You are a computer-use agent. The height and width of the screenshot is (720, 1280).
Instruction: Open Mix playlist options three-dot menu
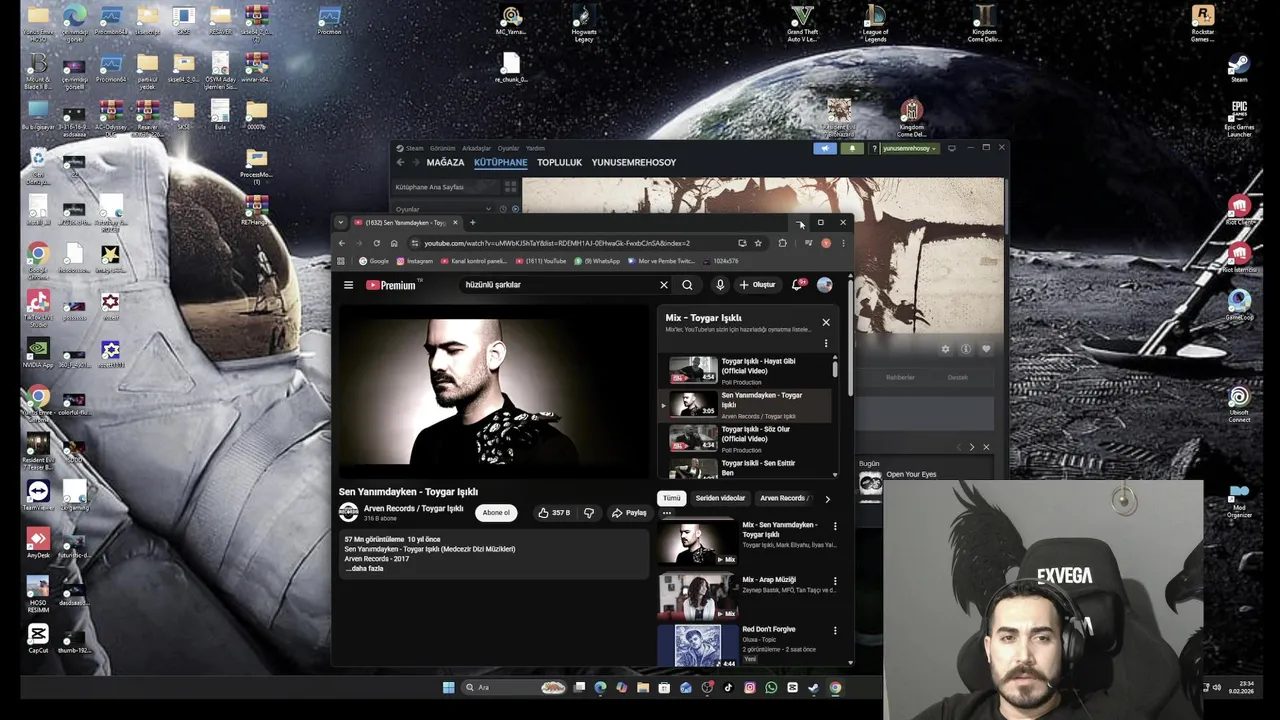pos(826,343)
